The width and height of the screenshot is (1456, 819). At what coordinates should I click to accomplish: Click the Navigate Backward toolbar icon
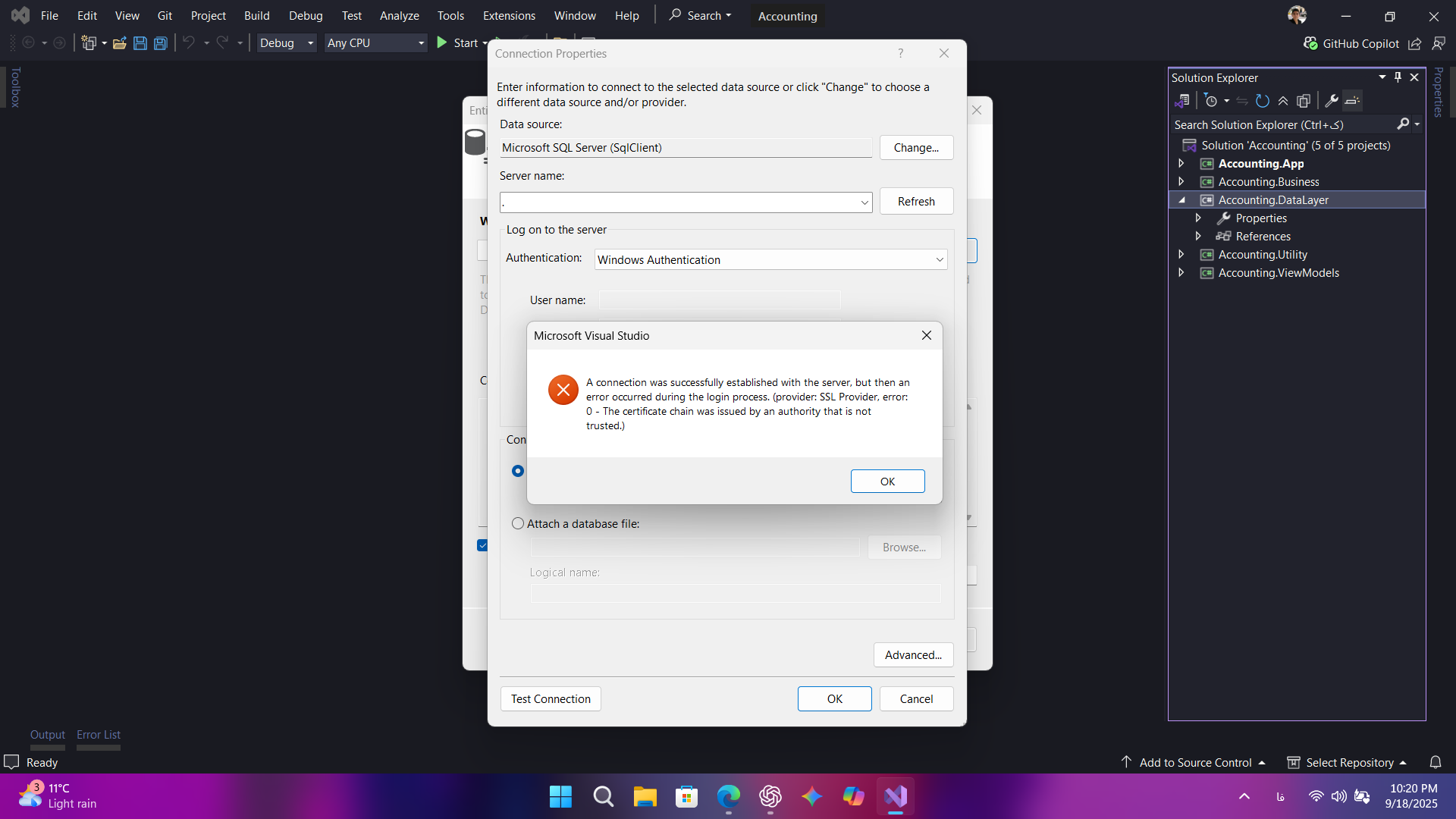29,42
